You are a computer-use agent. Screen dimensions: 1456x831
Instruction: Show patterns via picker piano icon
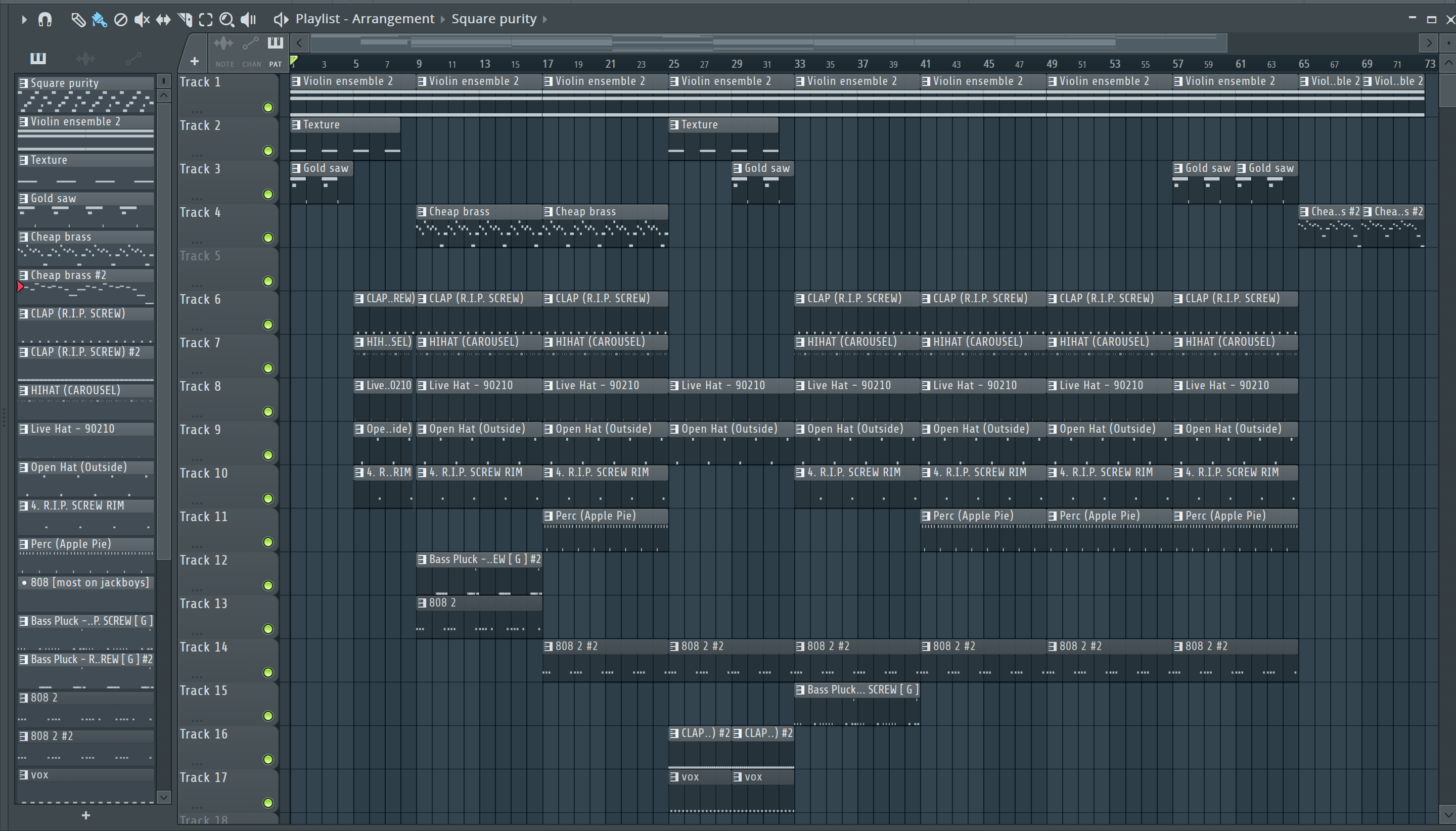pos(38,58)
